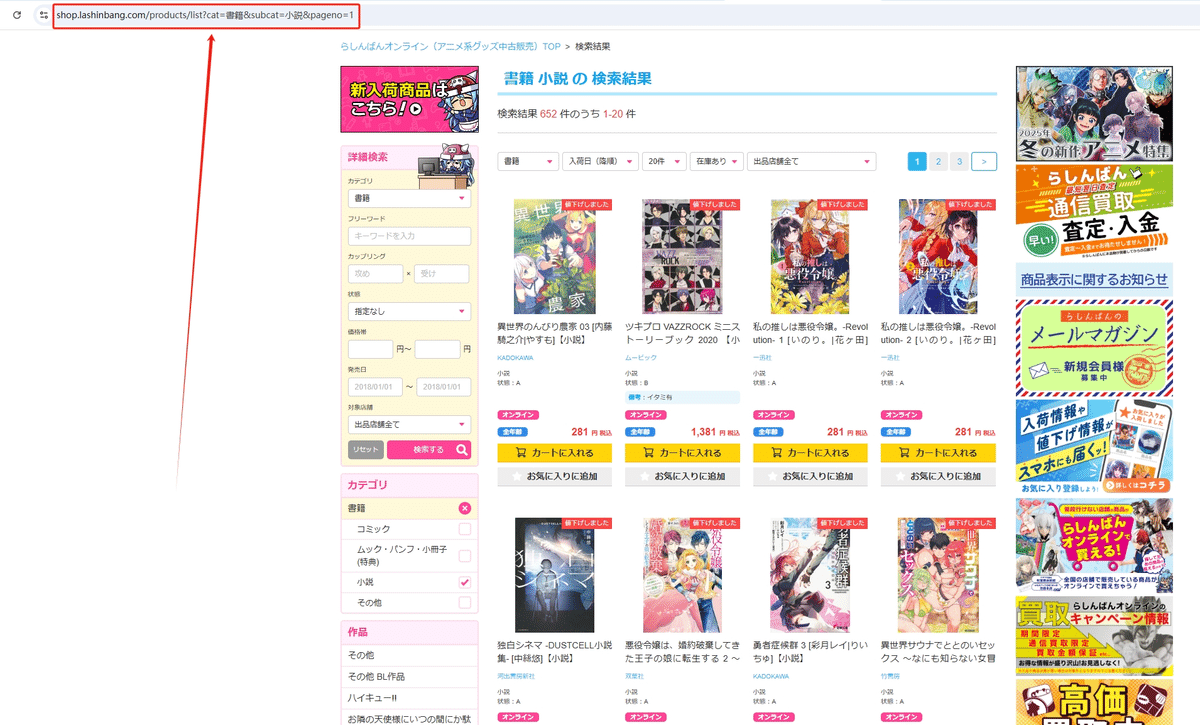Image resolution: width=1200 pixels, height=725 pixels.
Task: Uncheck the 小説 category checkbox
Action: (464, 582)
